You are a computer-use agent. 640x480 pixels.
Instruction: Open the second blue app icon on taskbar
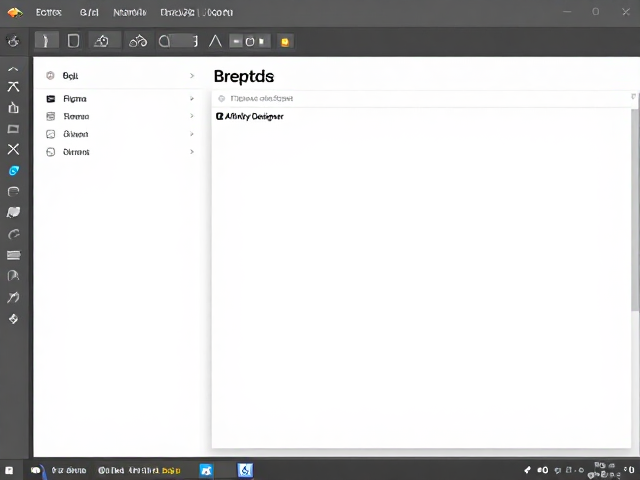pos(245,470)
